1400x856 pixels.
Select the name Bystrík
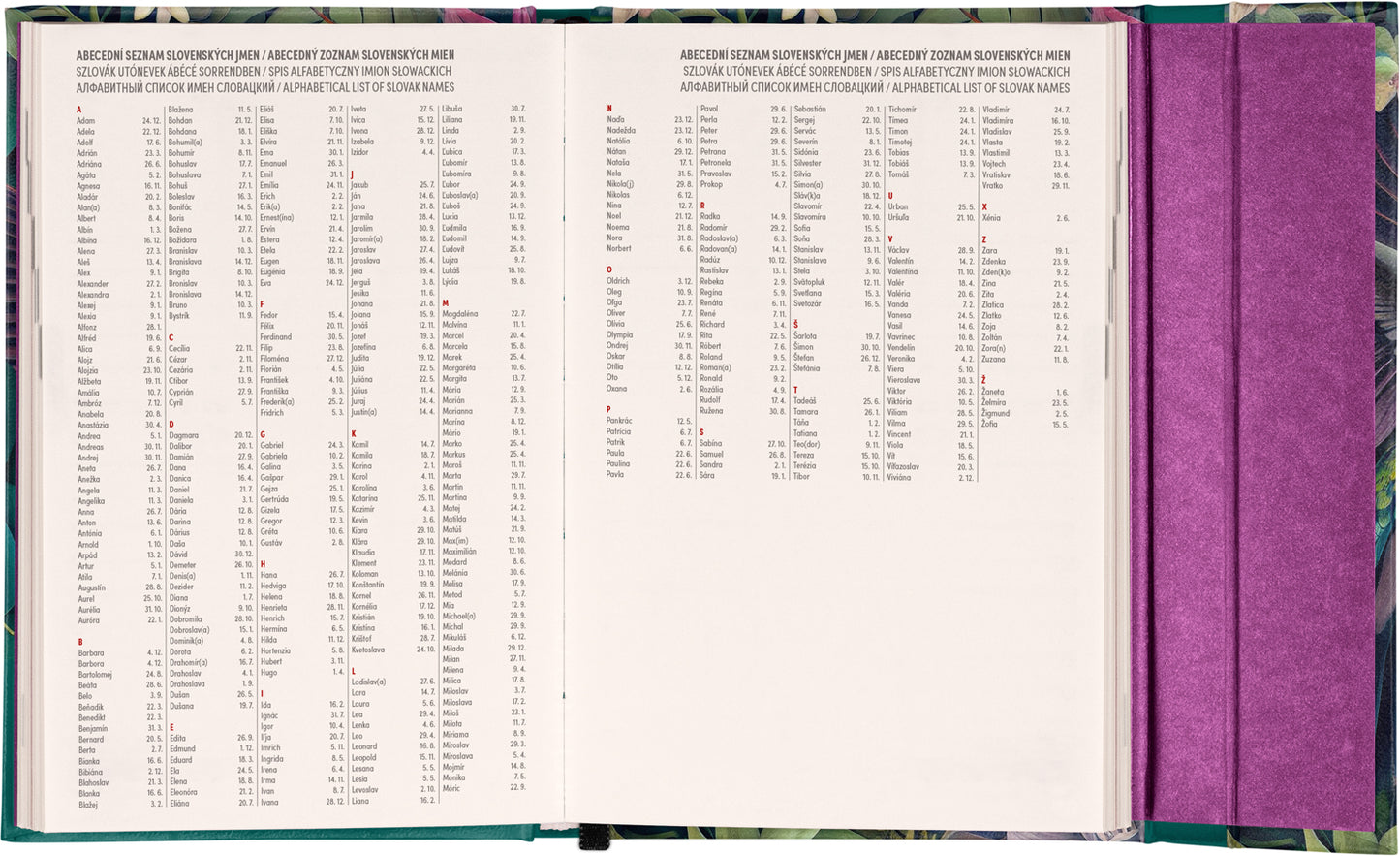[179, 315]
